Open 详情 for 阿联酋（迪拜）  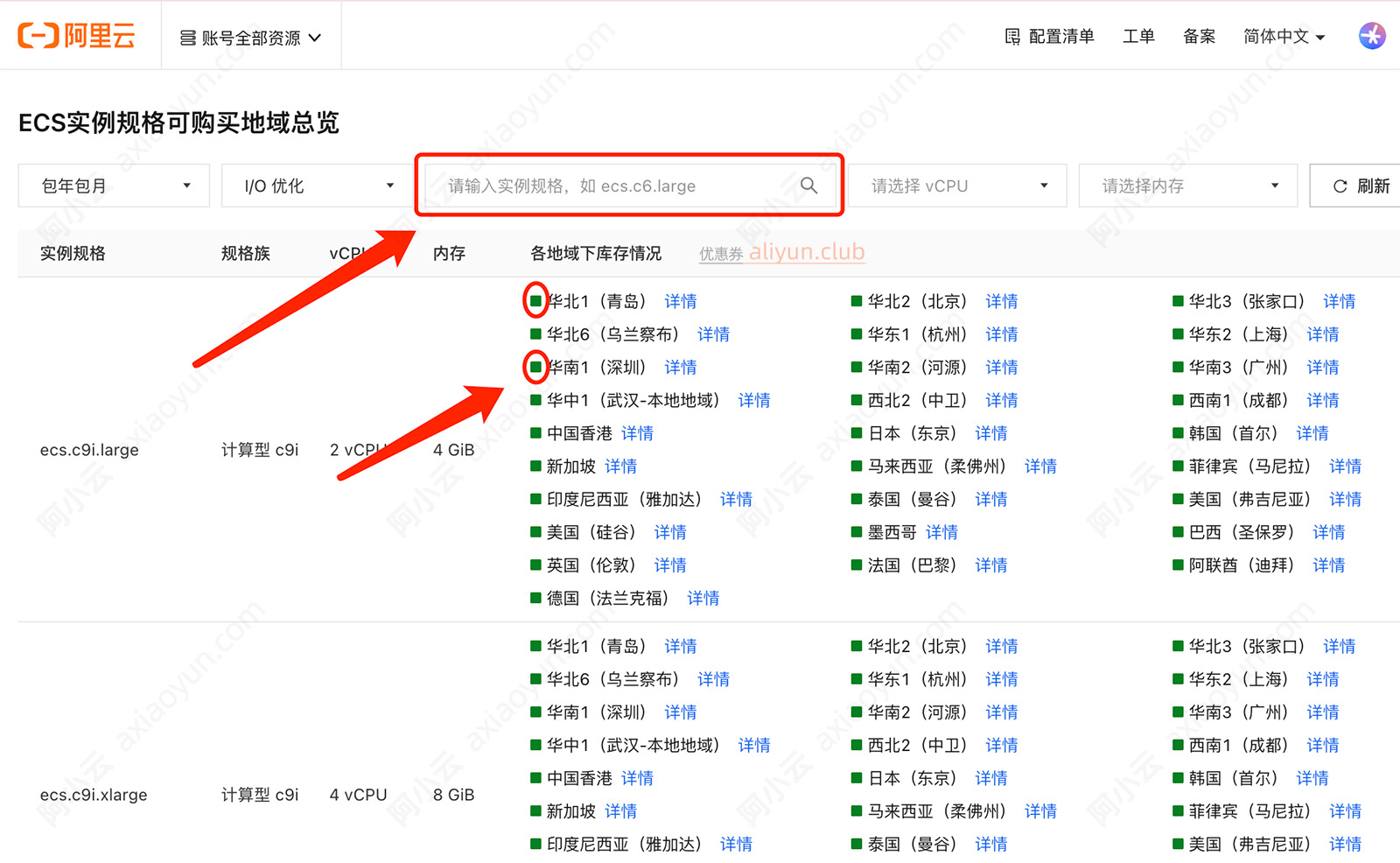pyautogui.click(x=1329, y=565)
